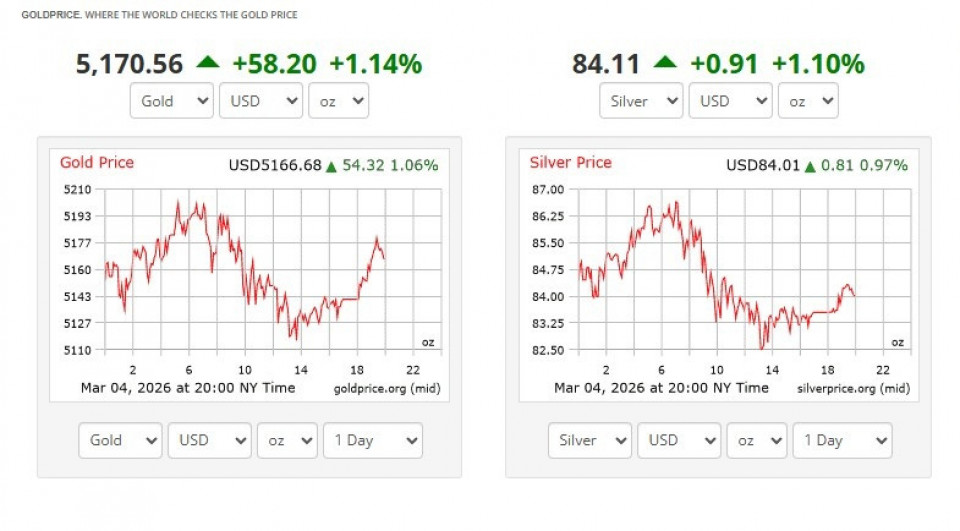Click the goldprice.org (mid) chart label
The image size is (960, 531).
pos(386,388)
